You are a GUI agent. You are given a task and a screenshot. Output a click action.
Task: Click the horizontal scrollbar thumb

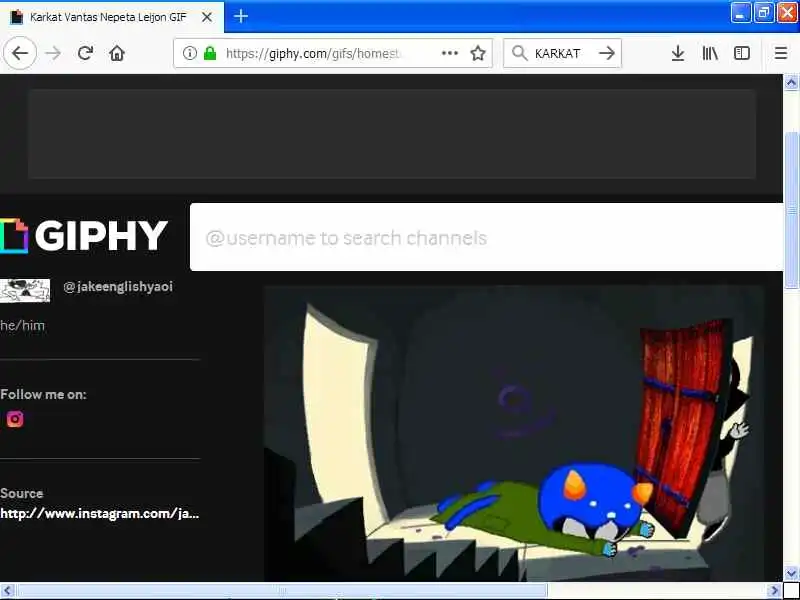coord(282,591)
